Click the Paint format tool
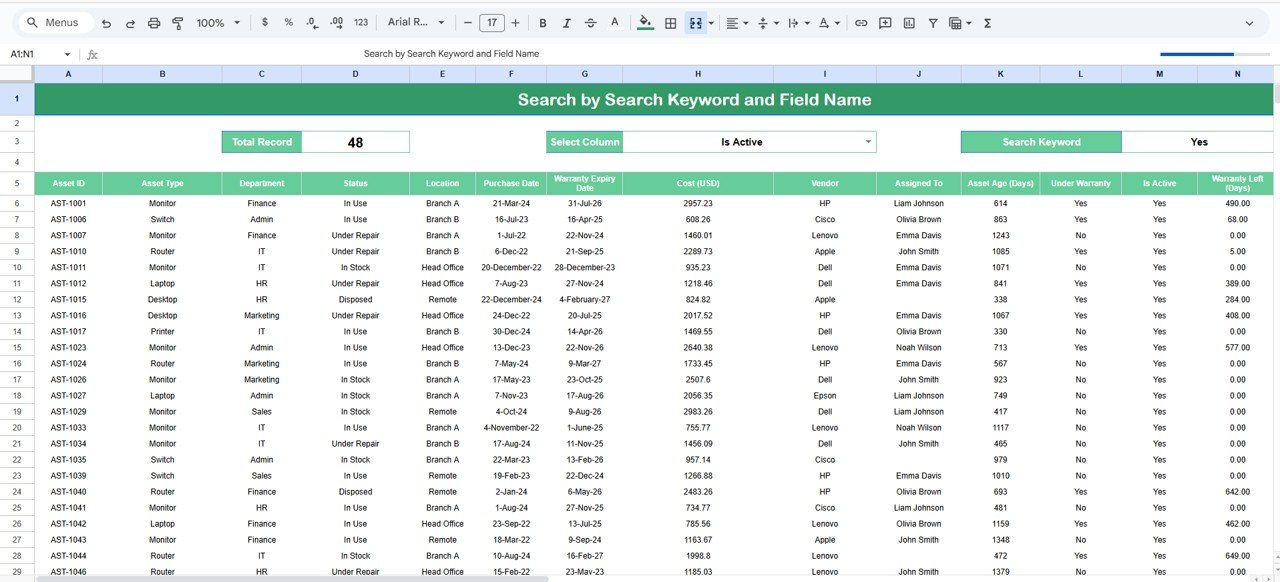 point(177,22)
